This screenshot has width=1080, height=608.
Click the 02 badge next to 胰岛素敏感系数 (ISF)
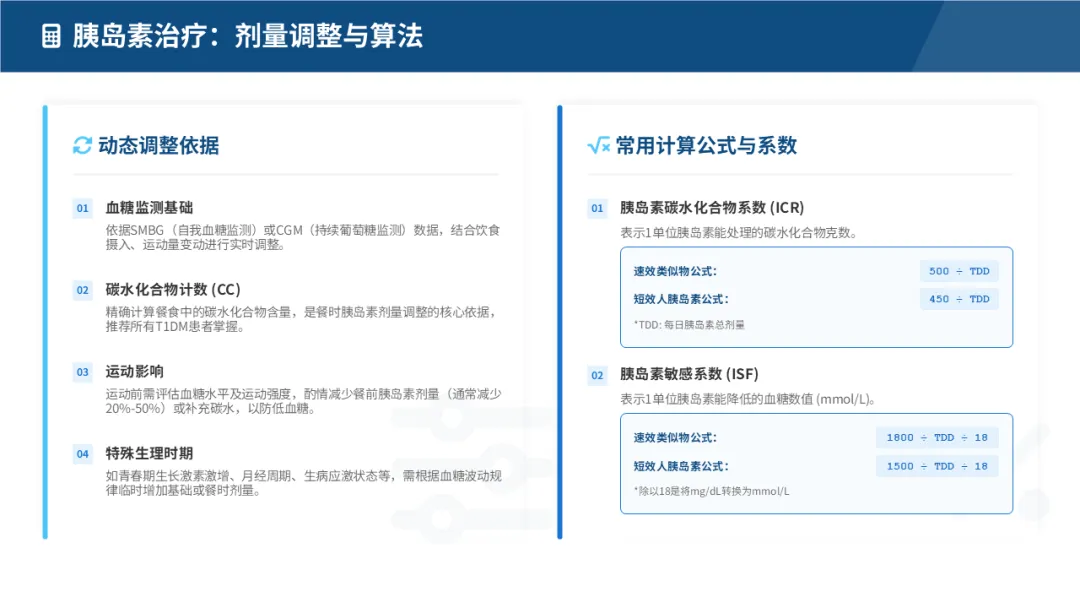[x=597, y=375]
